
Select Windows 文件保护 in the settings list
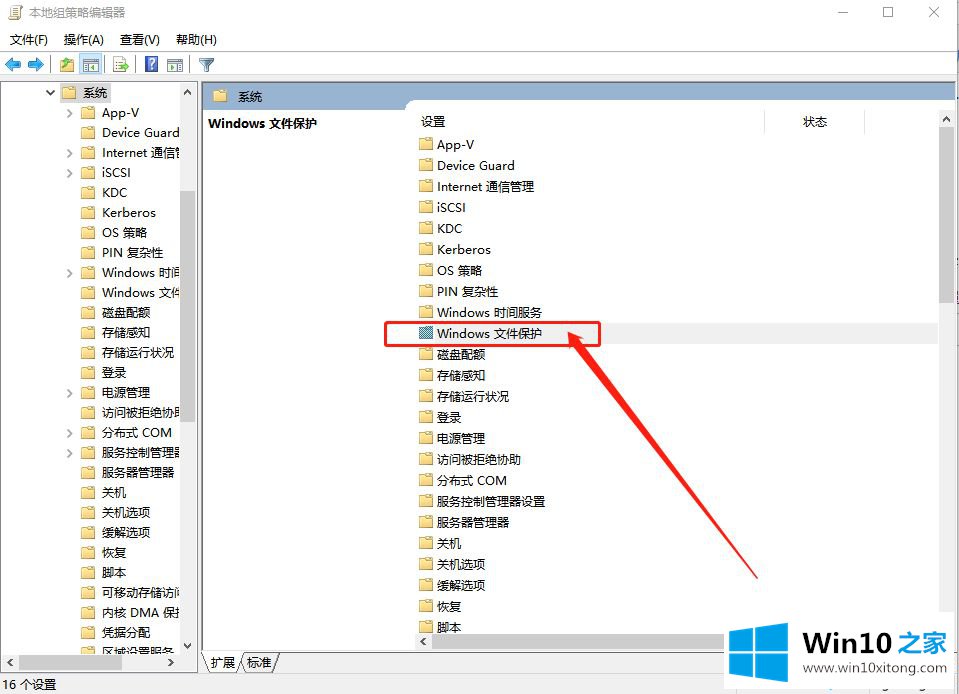(x=488, y=334)
